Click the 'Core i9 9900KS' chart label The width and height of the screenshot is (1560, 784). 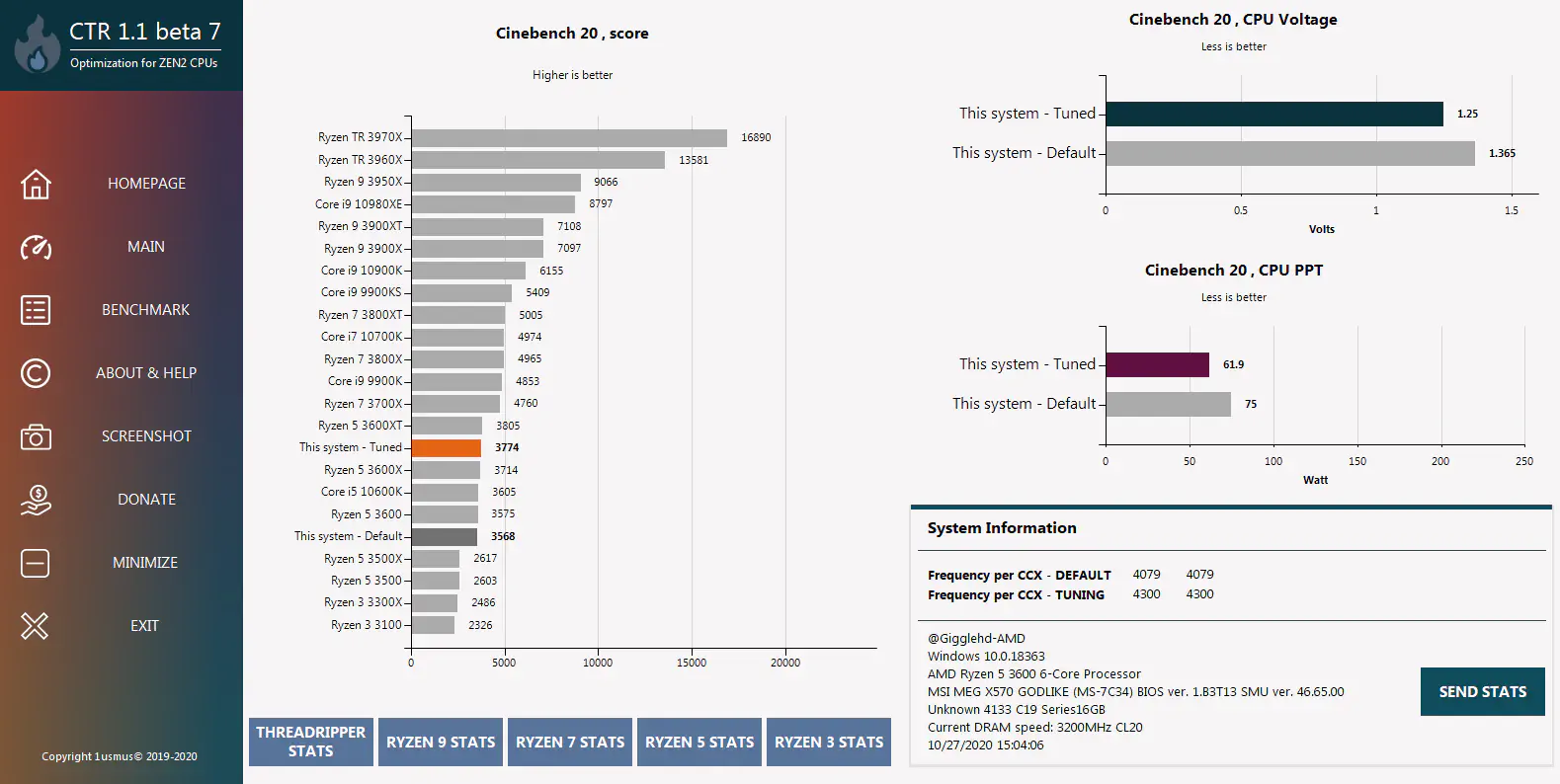click(x=362, y=292)
